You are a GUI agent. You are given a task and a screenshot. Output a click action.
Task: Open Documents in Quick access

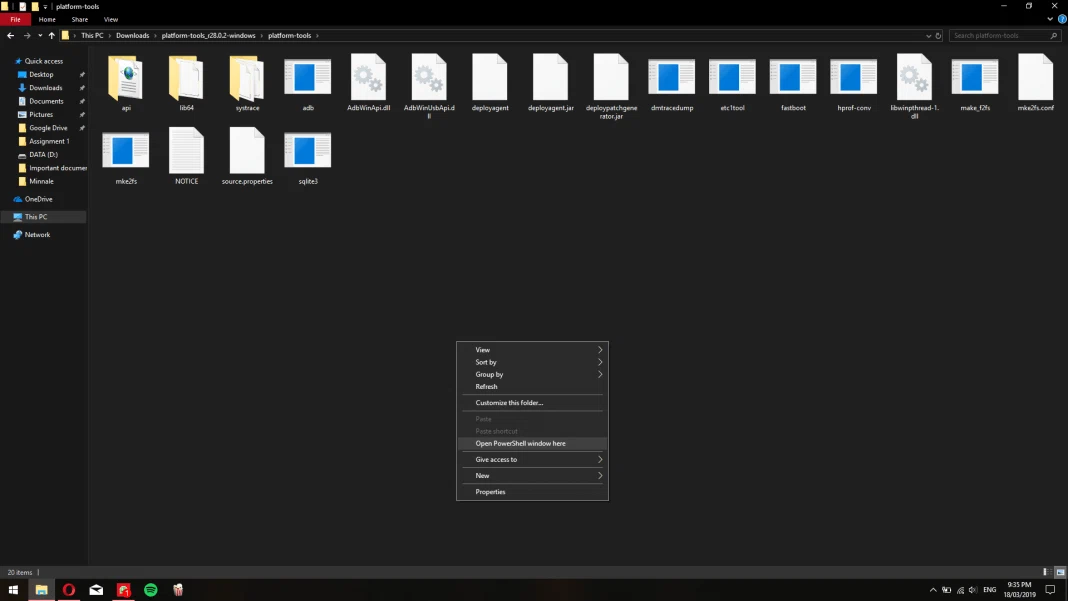coord(46,102)
